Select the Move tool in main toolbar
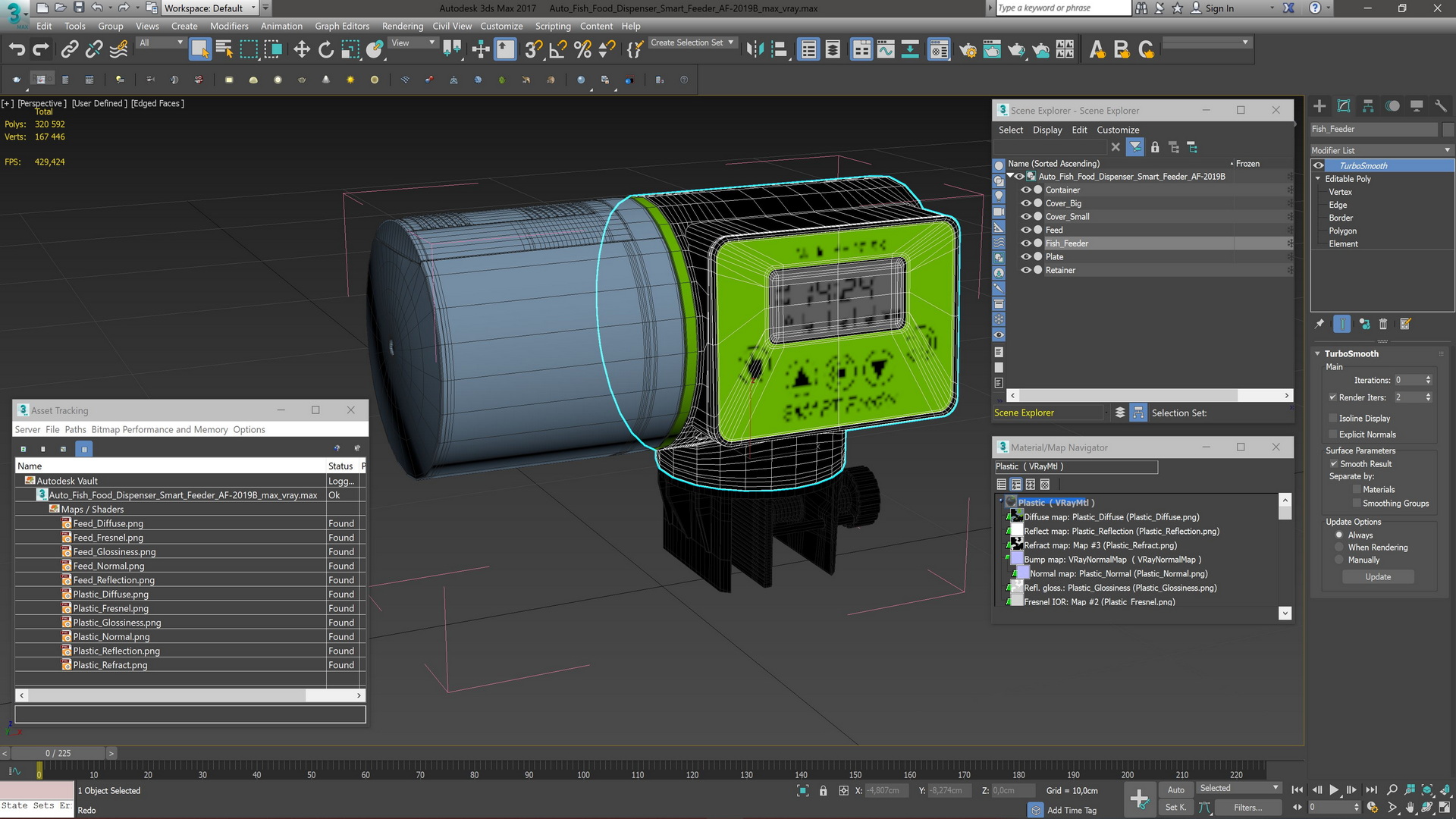This screenshot has width=1456, height=819. (x=302, y=50)
